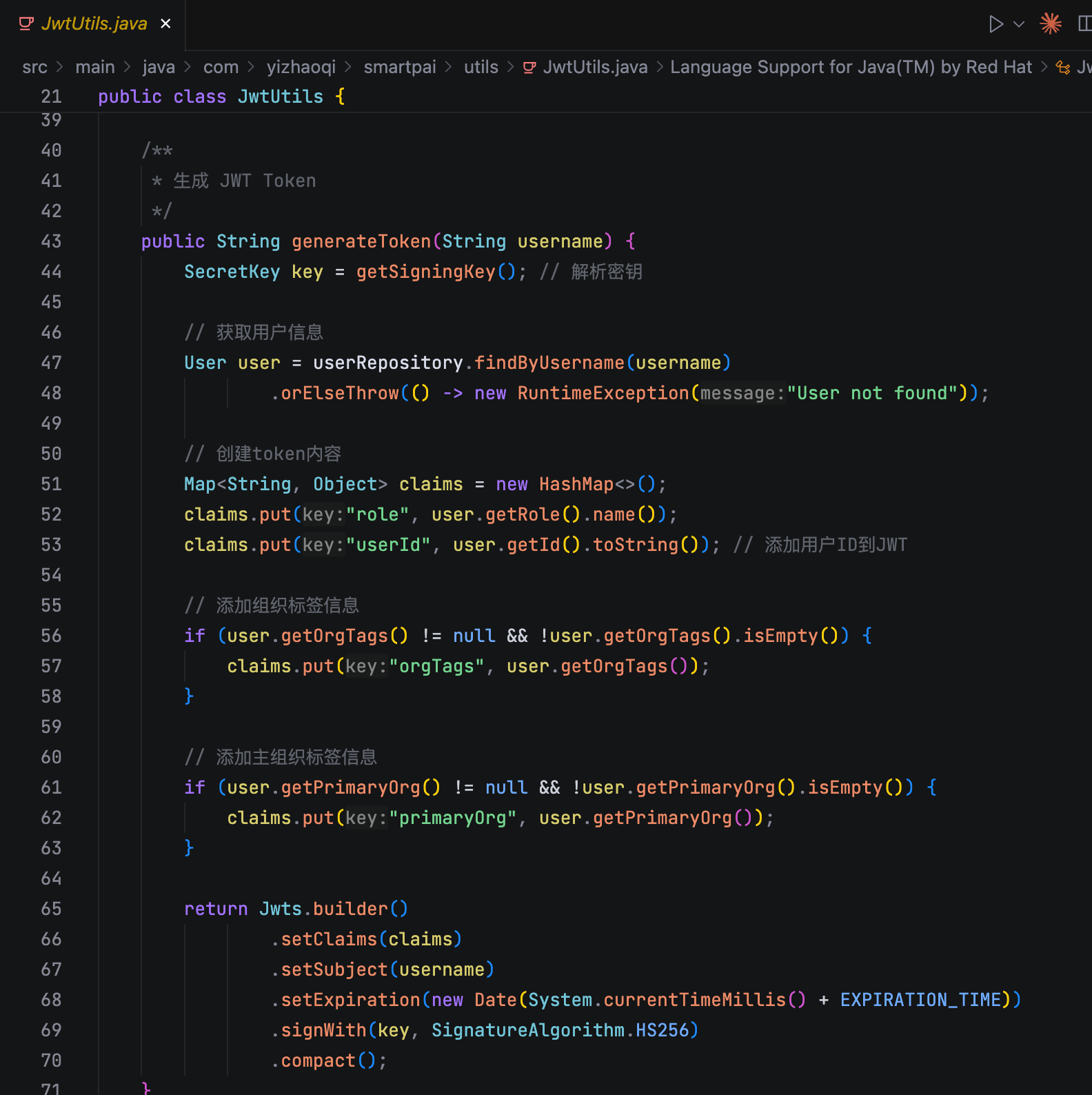
Task: Click the "User not found" string literal
Action: tap(872, 393)
